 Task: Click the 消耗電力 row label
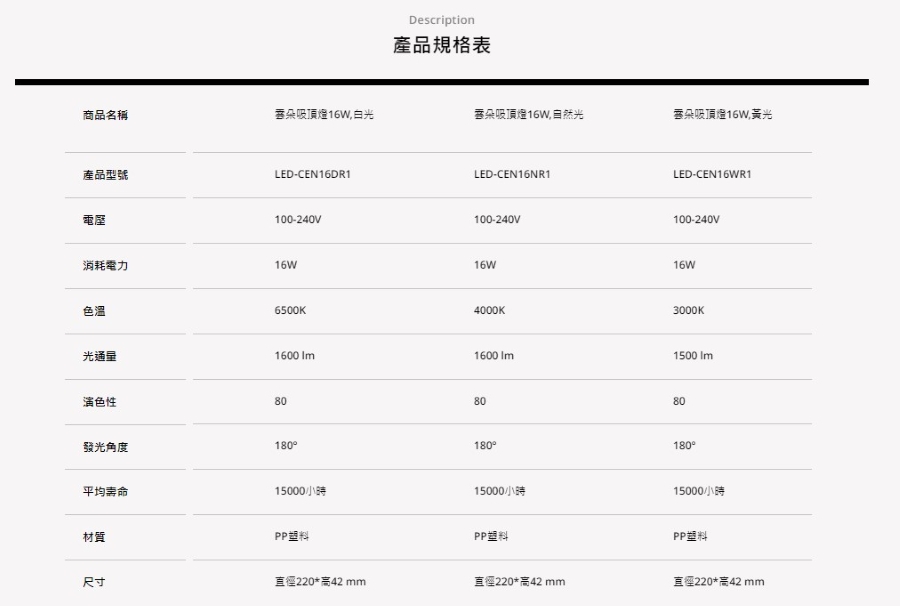[105, 265]
